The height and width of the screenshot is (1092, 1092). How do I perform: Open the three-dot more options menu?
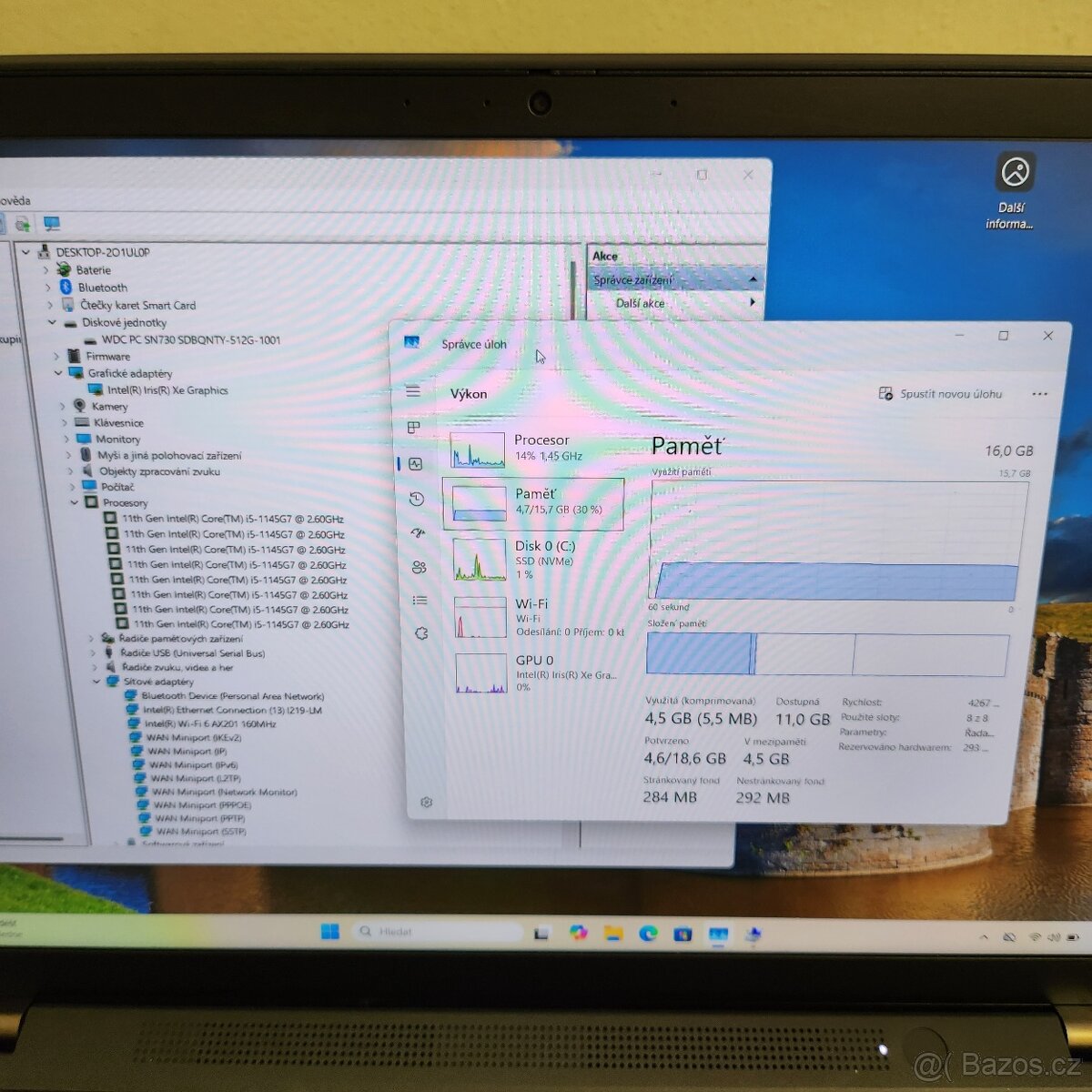[1040, 394]
